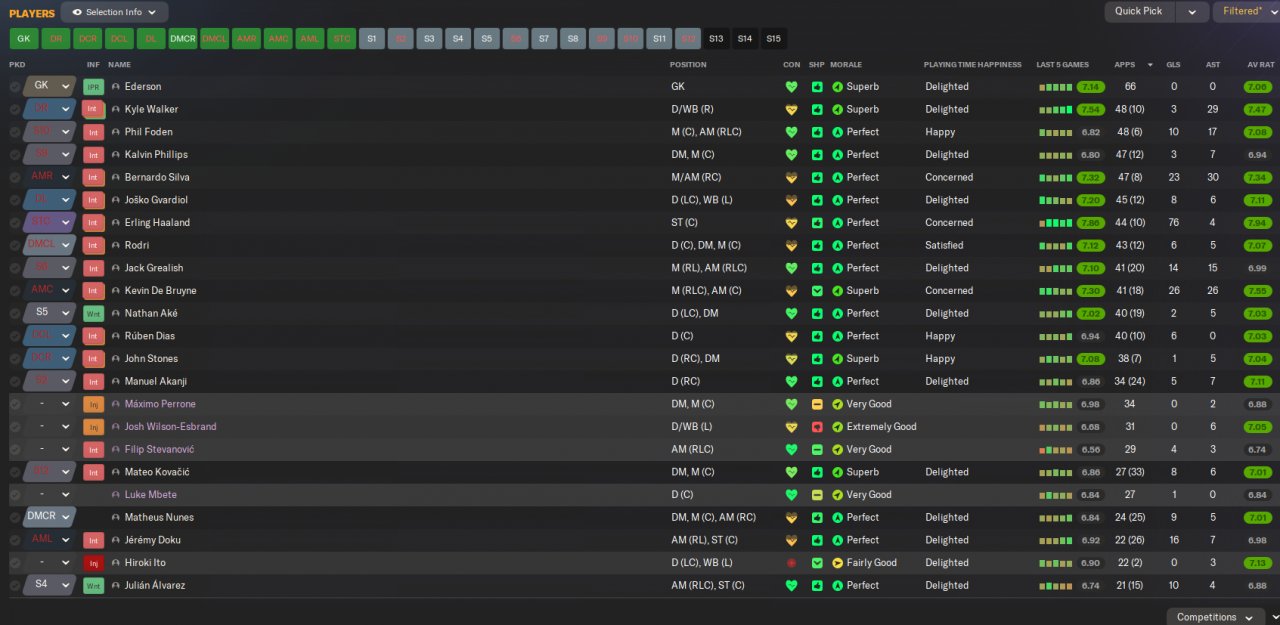Select the S13 substitute slot
1280x625 pixels.
tap(716, 39)
